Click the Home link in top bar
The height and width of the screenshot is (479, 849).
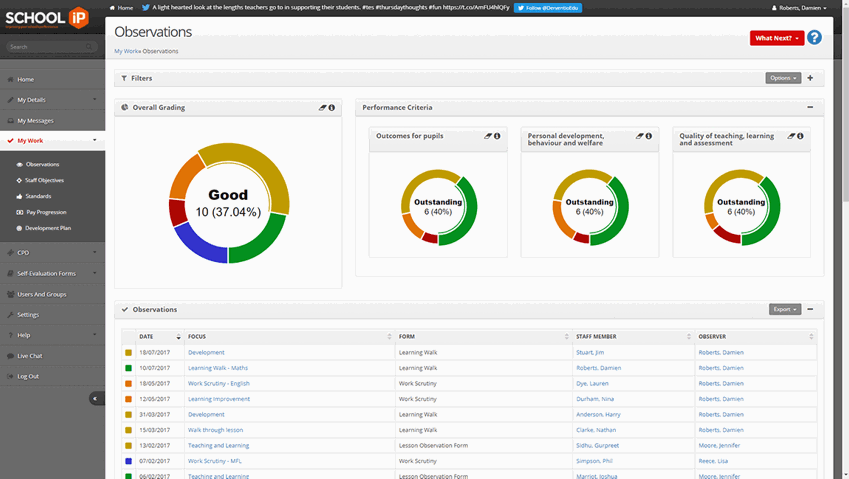[121, 8]
